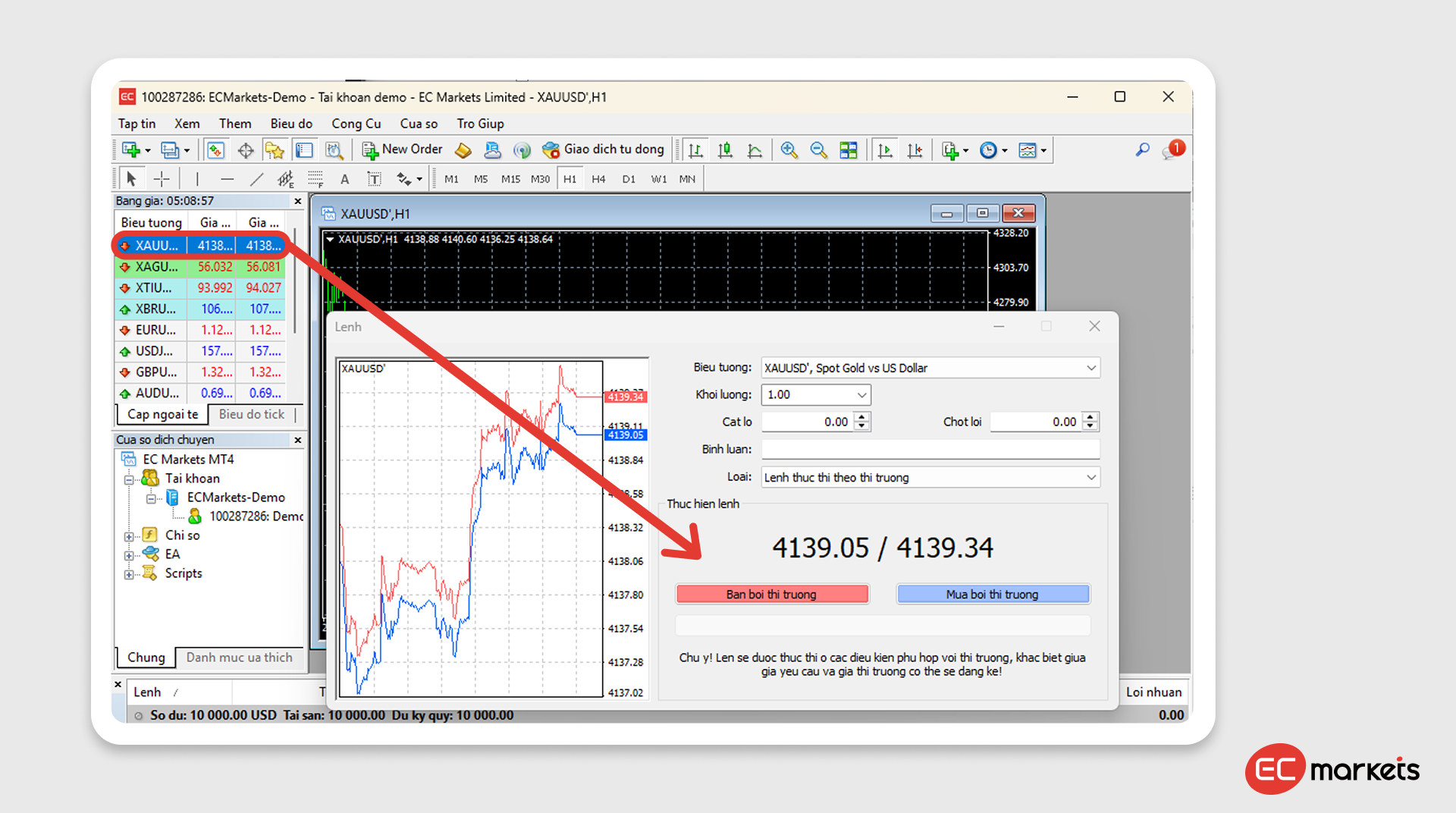Select the vertical line drawing tool
Image resolution: width=1456 pixels, height=813 pixels.
[197, 179]
